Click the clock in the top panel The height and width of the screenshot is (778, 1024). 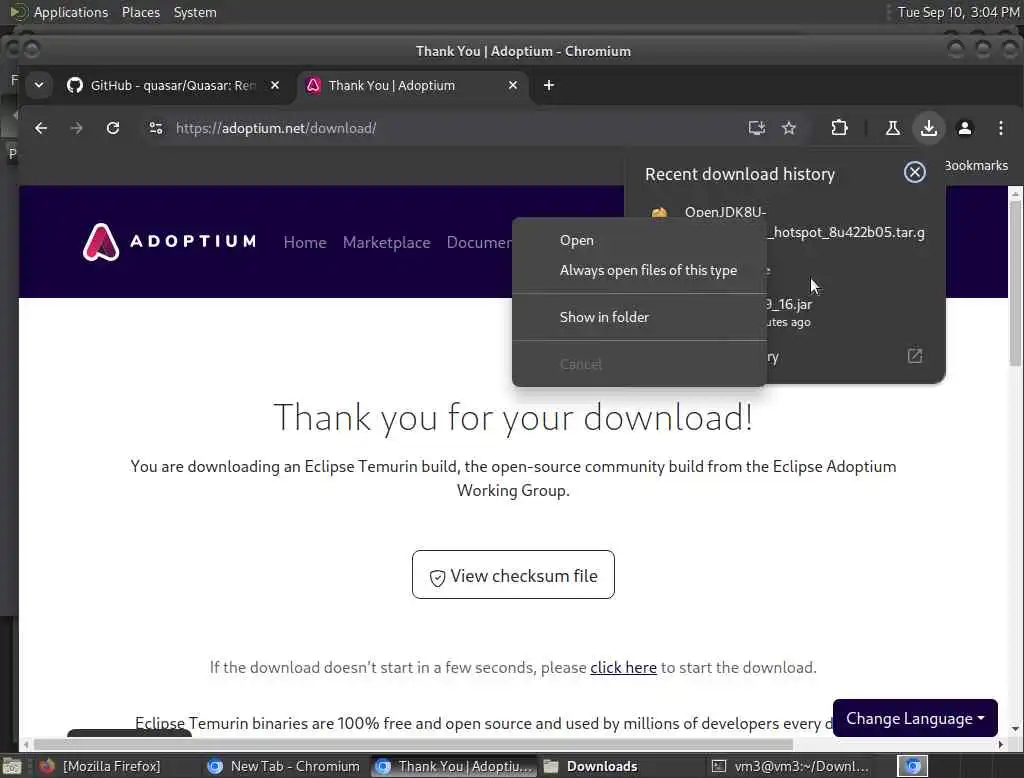[957, 12]
